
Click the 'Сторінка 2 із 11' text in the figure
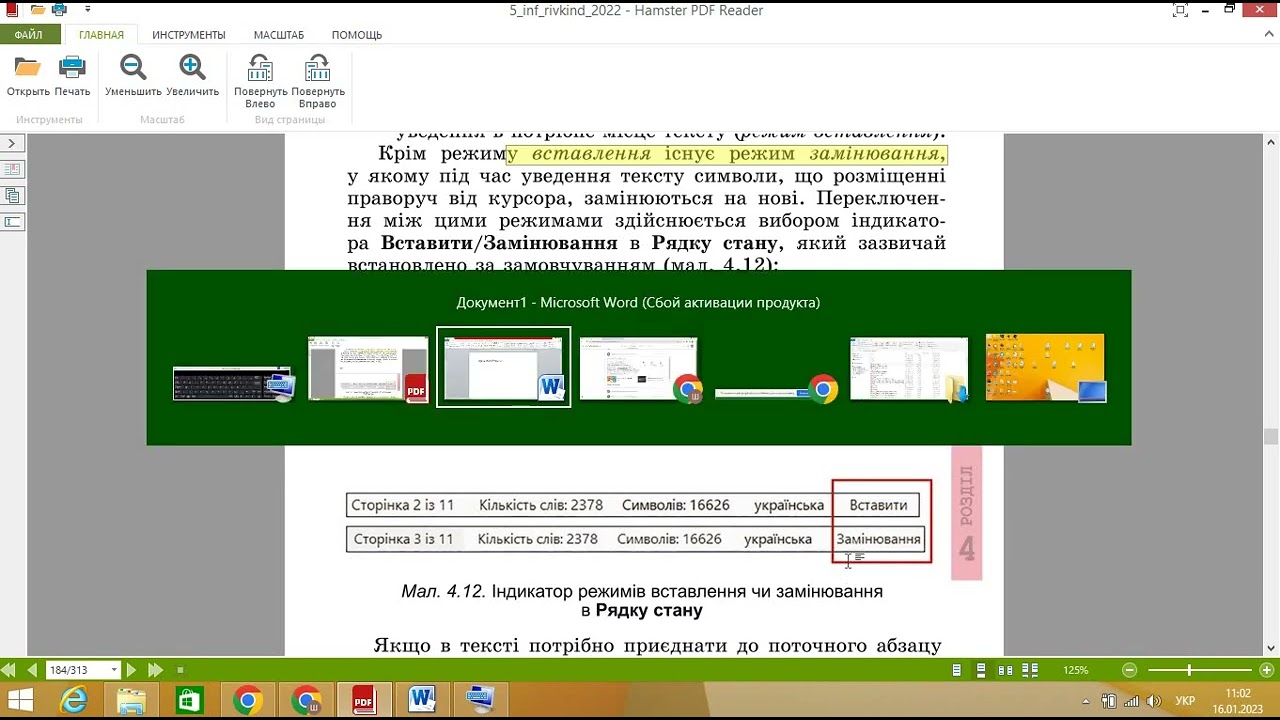(403, 506)
